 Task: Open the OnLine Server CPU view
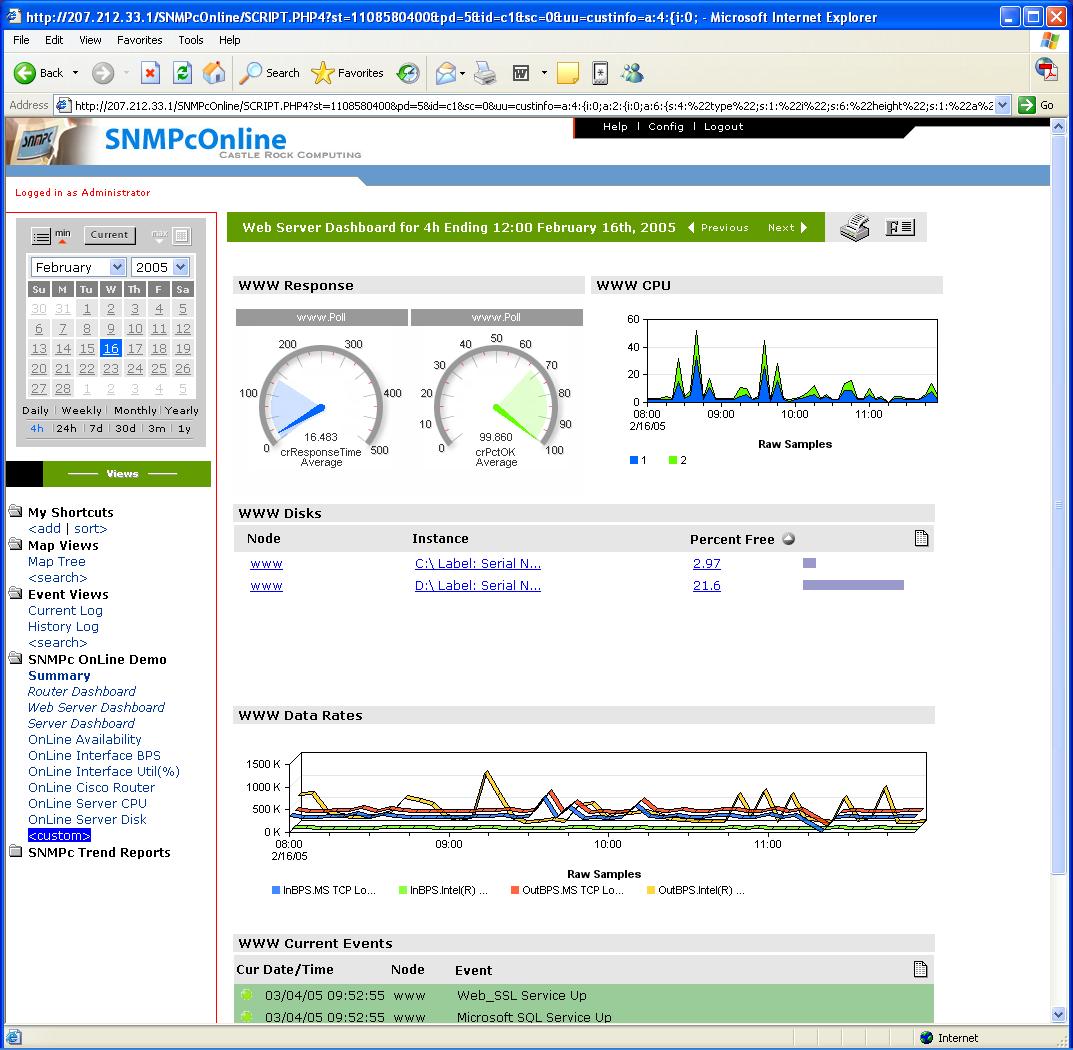point(87,804)
